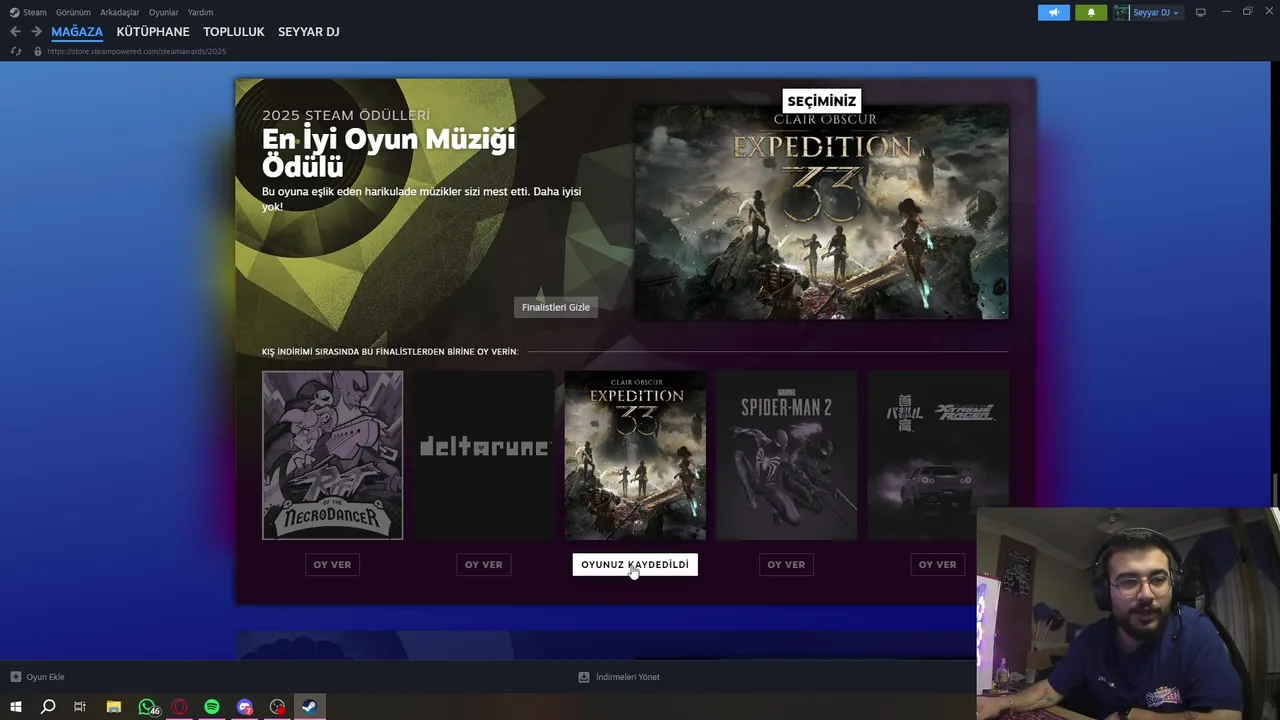Open the Rift of the NecroDancer thumbnail
Screen dimensions: 1280x720
tap(333, 455)
